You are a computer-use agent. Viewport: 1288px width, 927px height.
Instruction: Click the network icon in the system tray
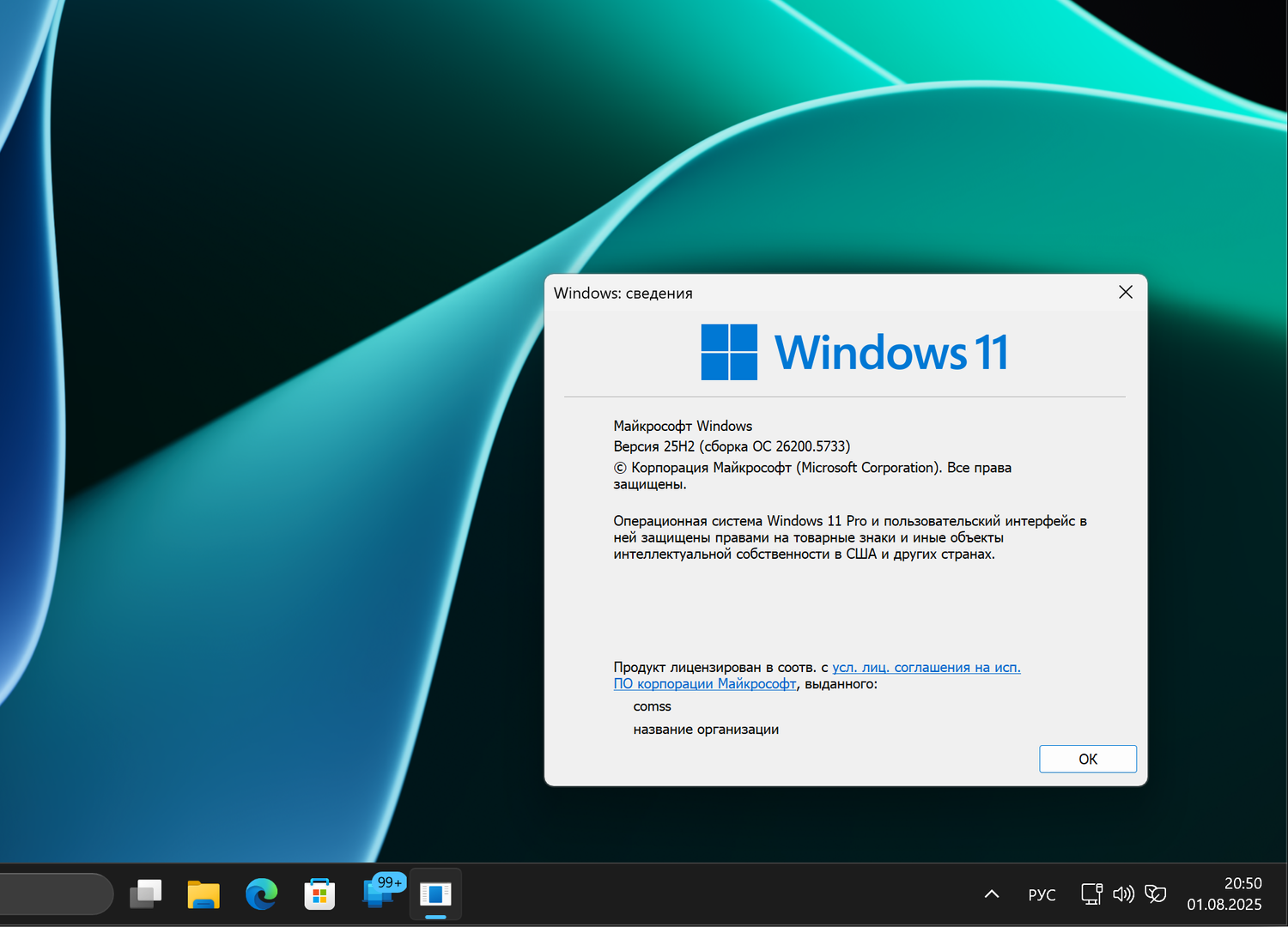tap(1091, 894)
